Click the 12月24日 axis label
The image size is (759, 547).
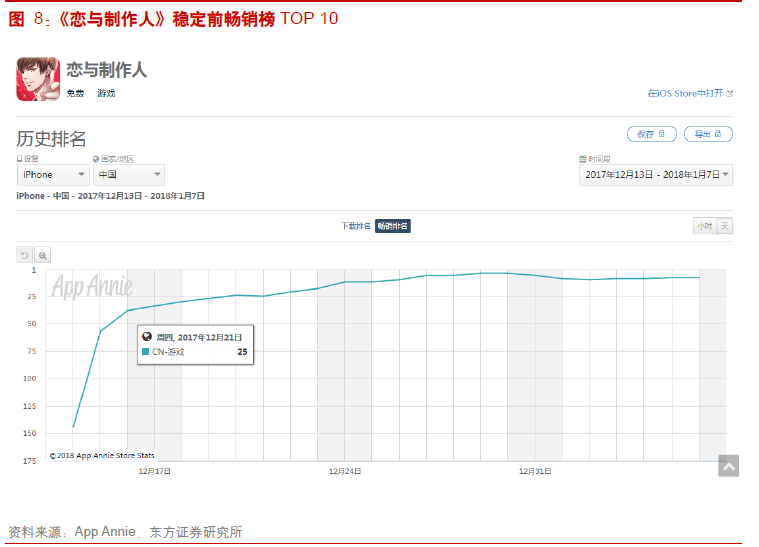click(x=345, y=471)
